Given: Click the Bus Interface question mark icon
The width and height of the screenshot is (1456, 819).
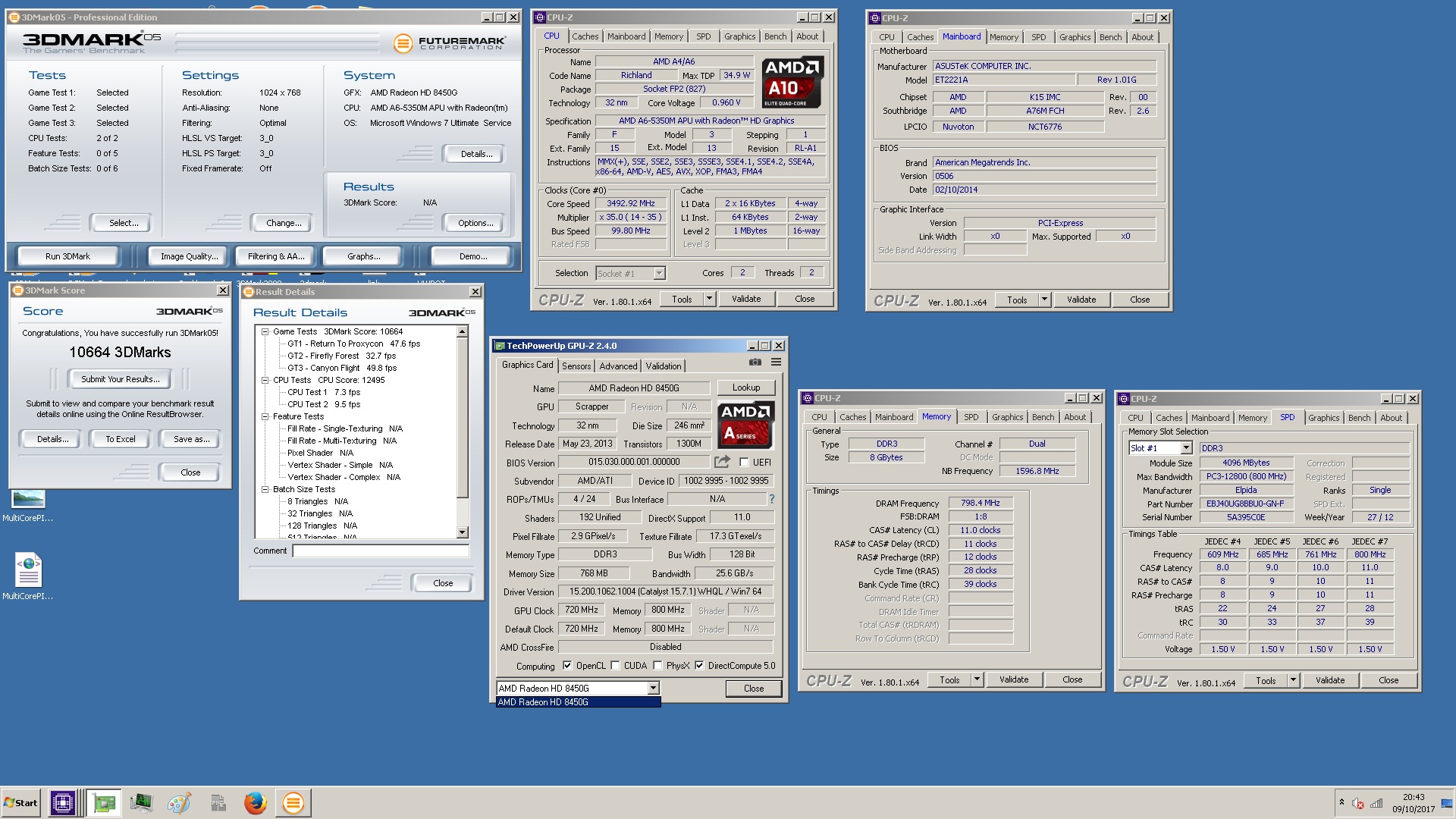Looking at the screenshot, I should (x=772, y=499).
